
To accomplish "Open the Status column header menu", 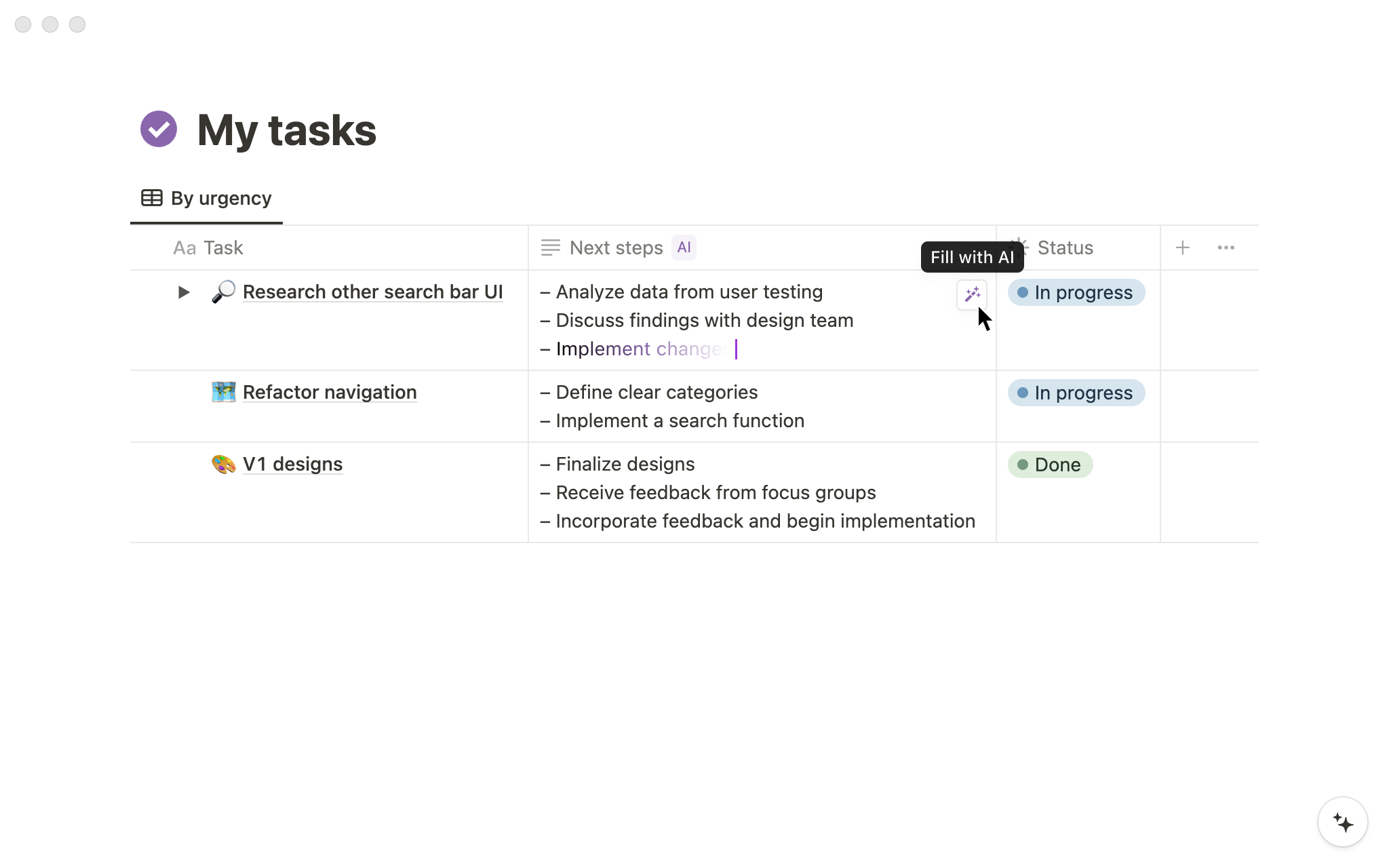I will pyautogui.click(x=1078, y=248).
